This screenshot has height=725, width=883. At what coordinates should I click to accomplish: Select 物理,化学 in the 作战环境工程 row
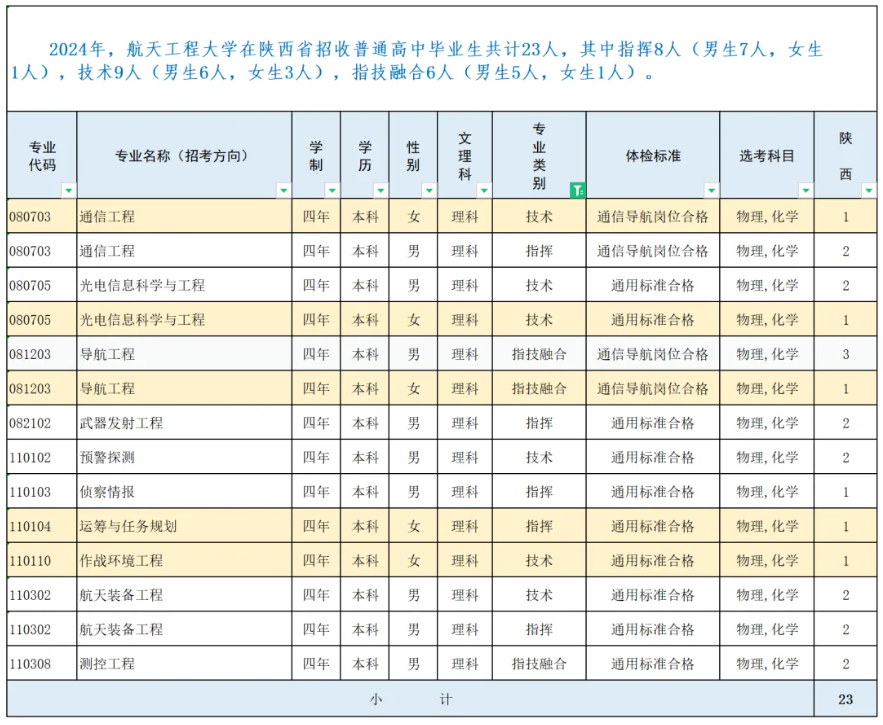[766, 560]
